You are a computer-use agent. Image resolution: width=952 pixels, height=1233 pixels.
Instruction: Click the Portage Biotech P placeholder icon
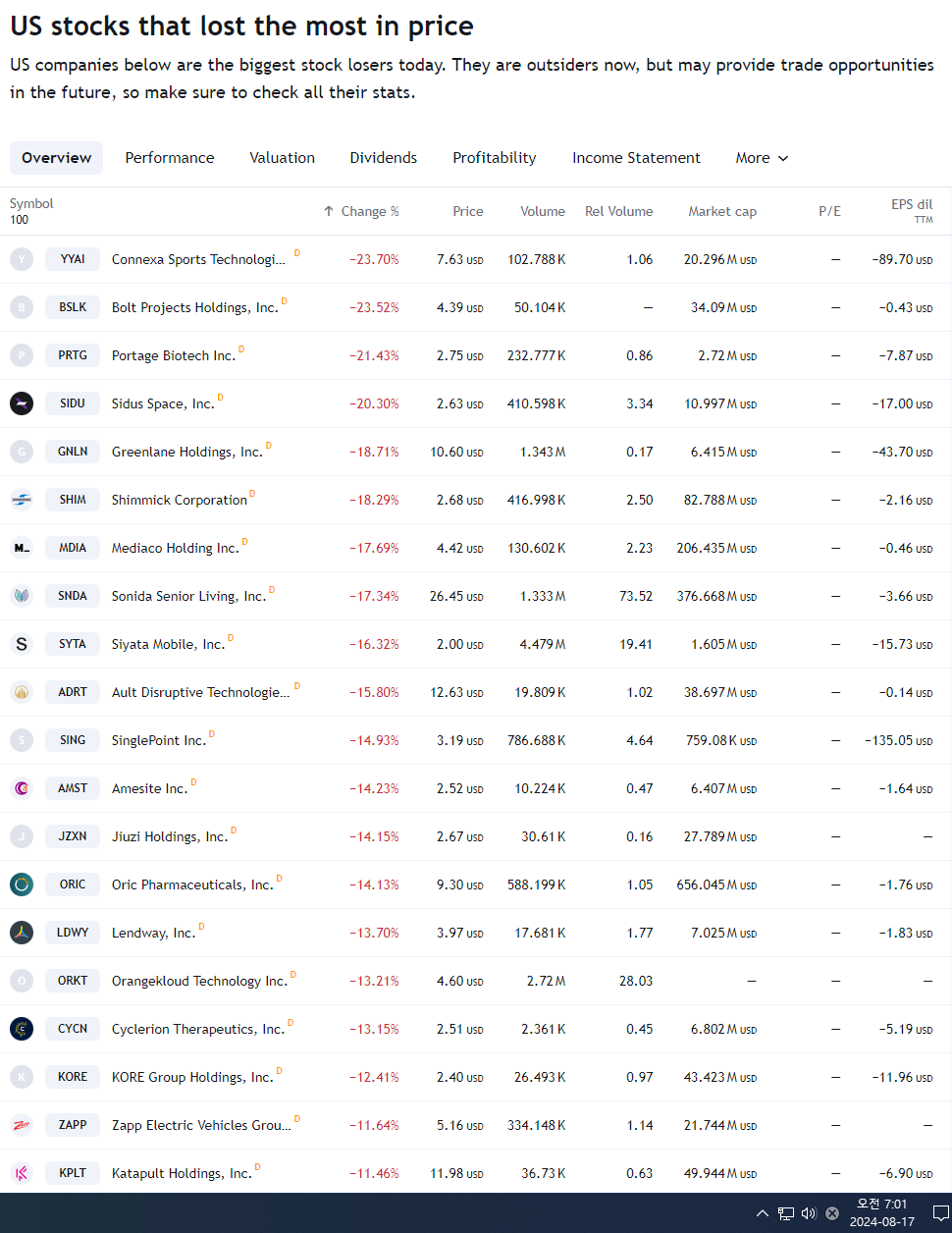[x=22, y=355]
